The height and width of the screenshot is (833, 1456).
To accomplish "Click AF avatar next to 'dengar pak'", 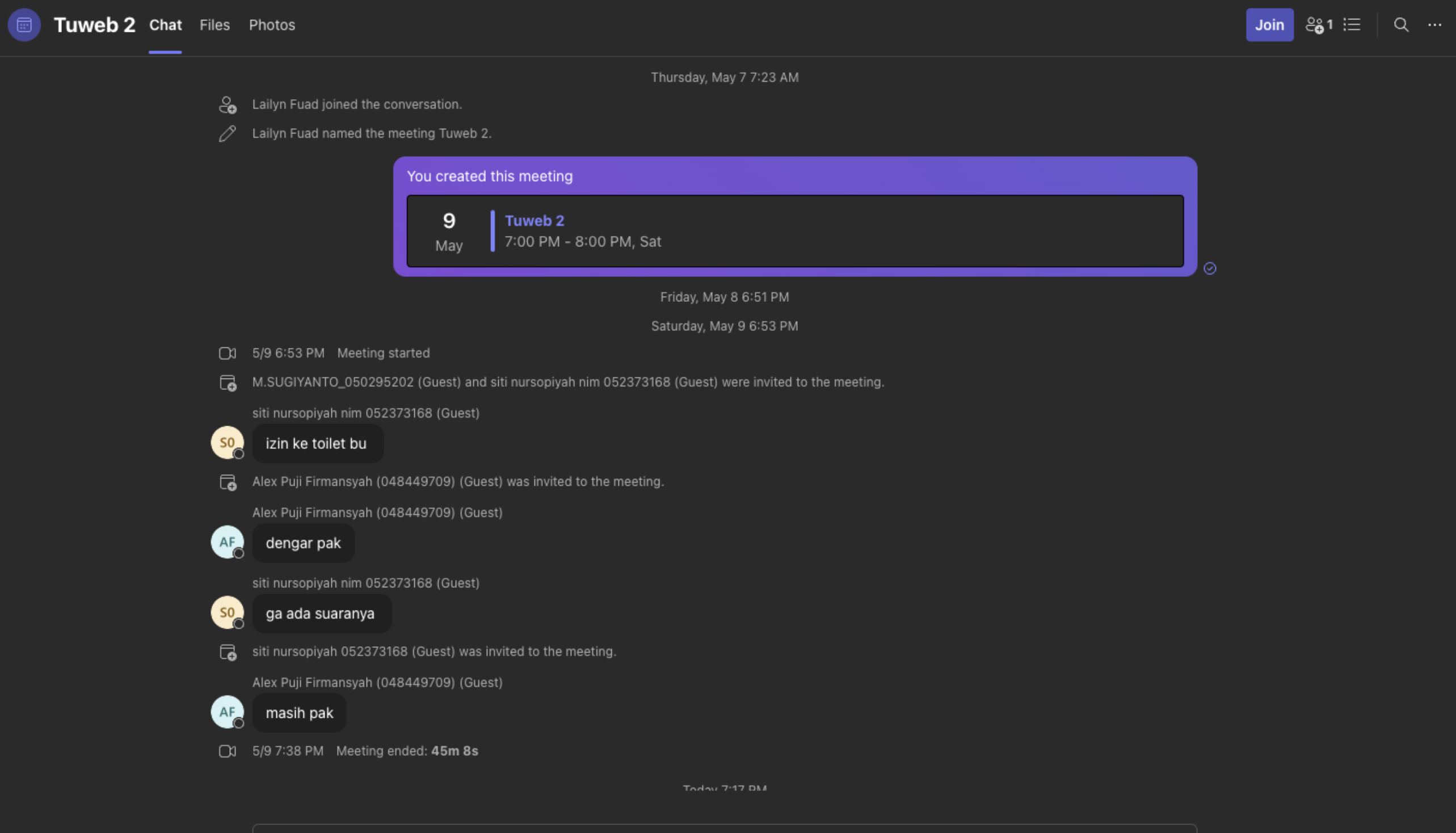I will [x=227, y=542].
